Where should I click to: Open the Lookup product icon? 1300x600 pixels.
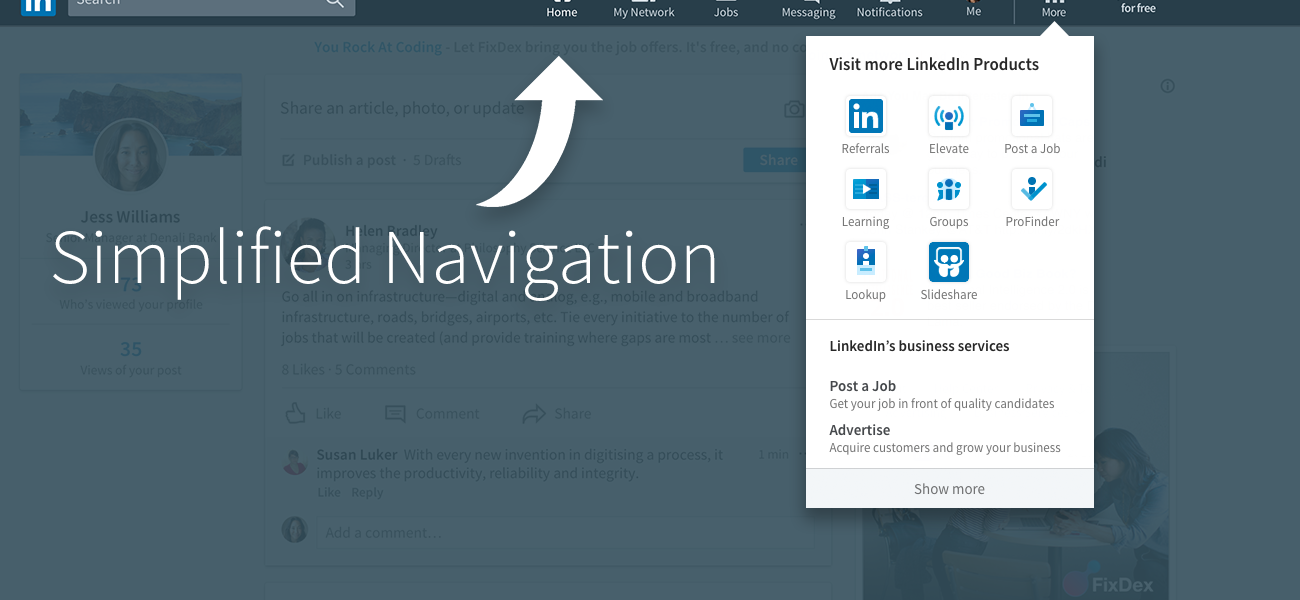(x=865, y=262)
